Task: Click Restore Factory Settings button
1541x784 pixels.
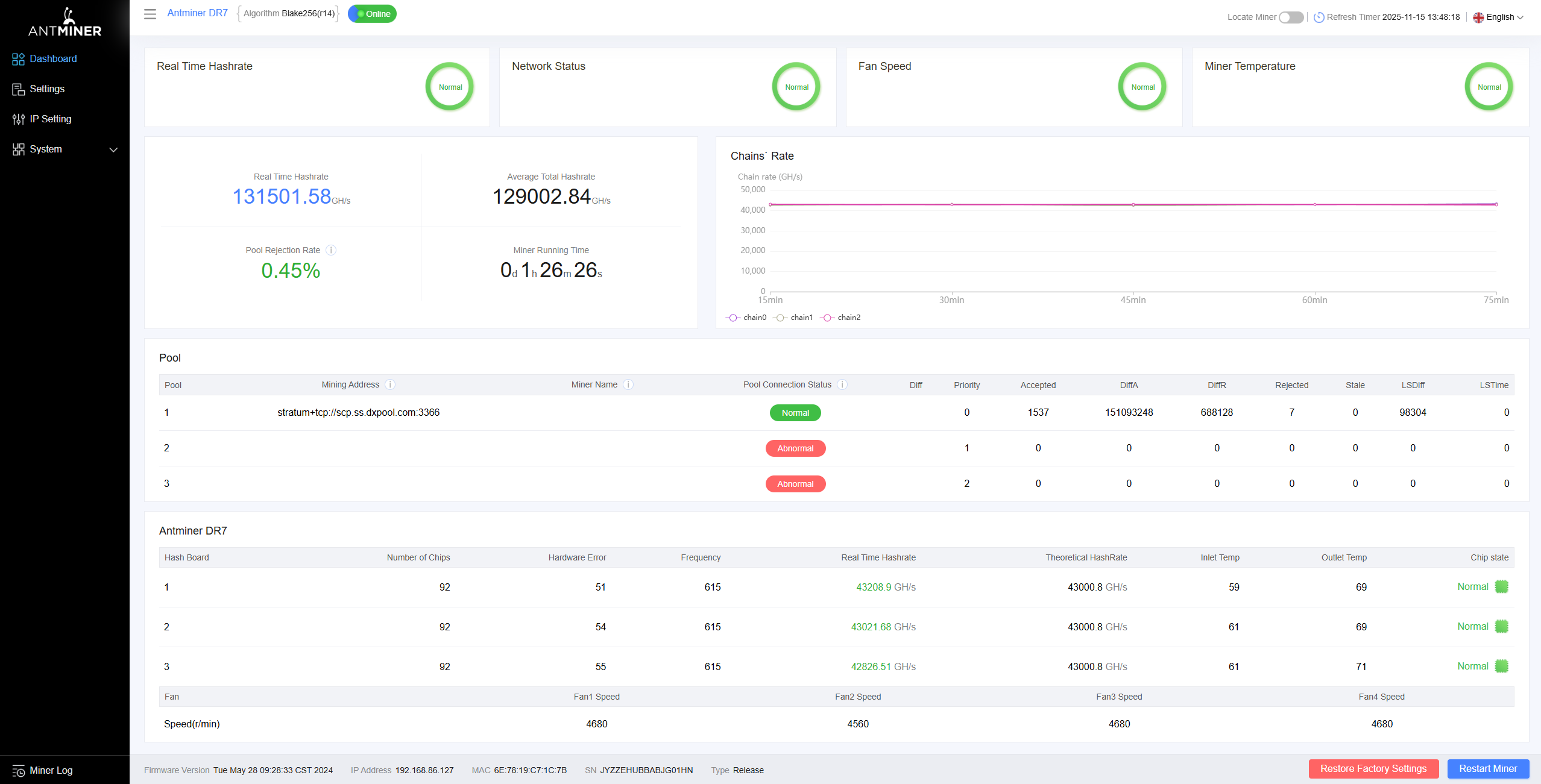Action: 1373,769
